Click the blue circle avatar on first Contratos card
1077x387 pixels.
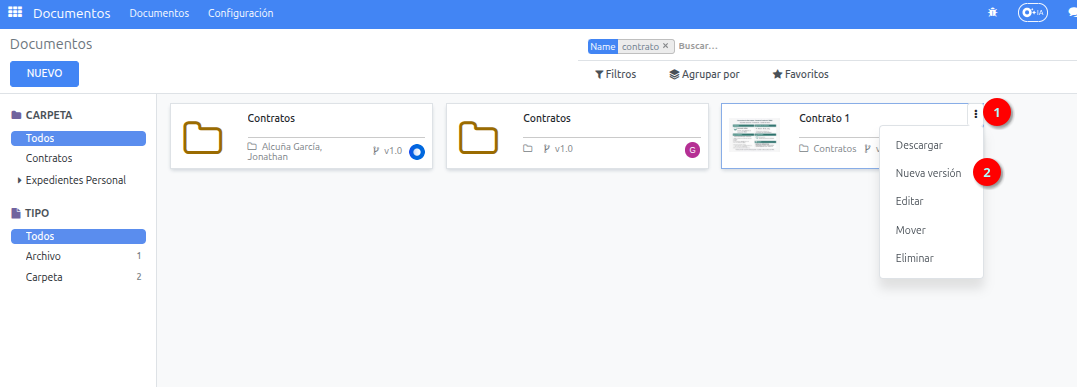[416, 152]
